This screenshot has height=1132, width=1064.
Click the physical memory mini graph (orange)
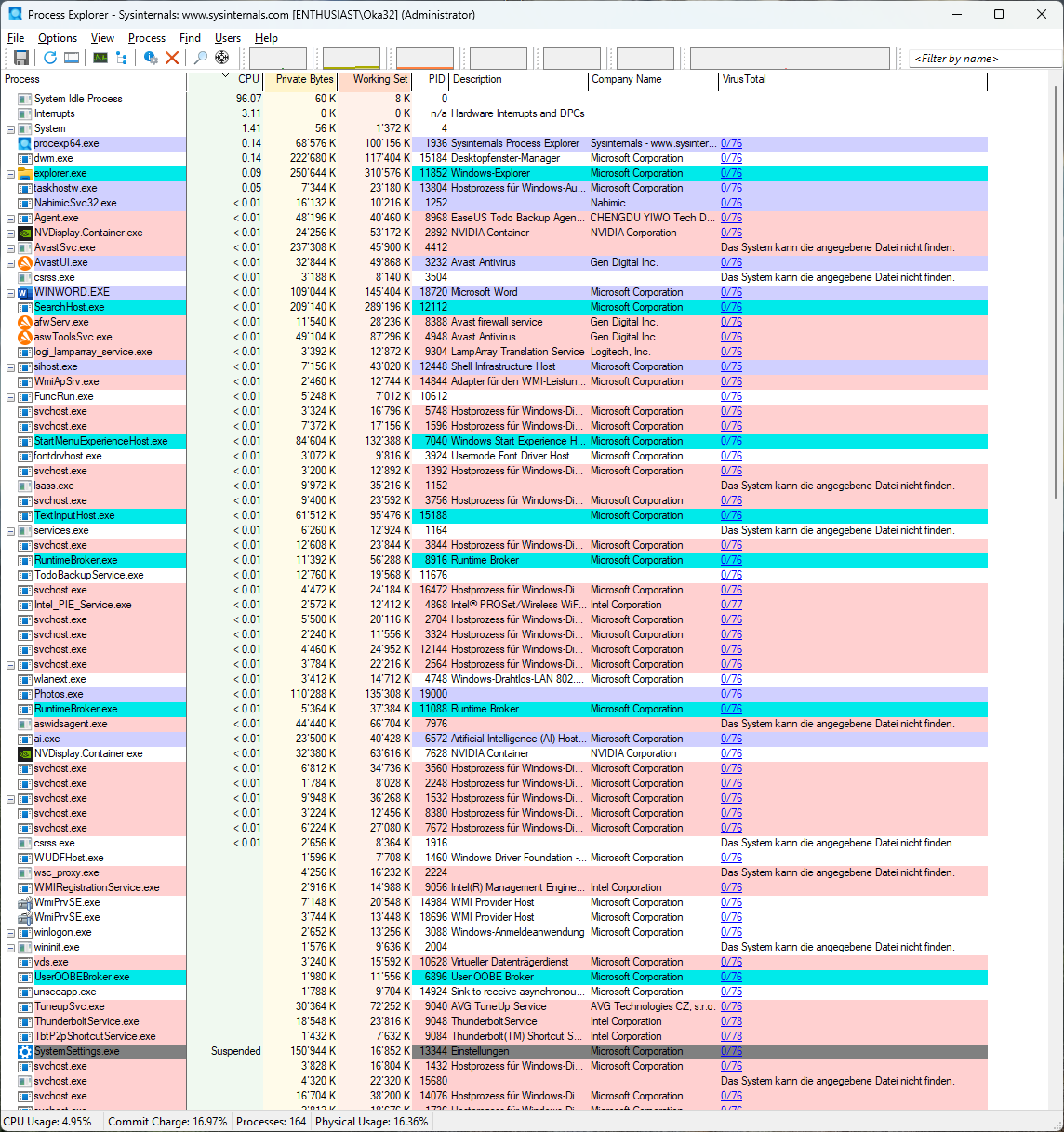(425, 59)
